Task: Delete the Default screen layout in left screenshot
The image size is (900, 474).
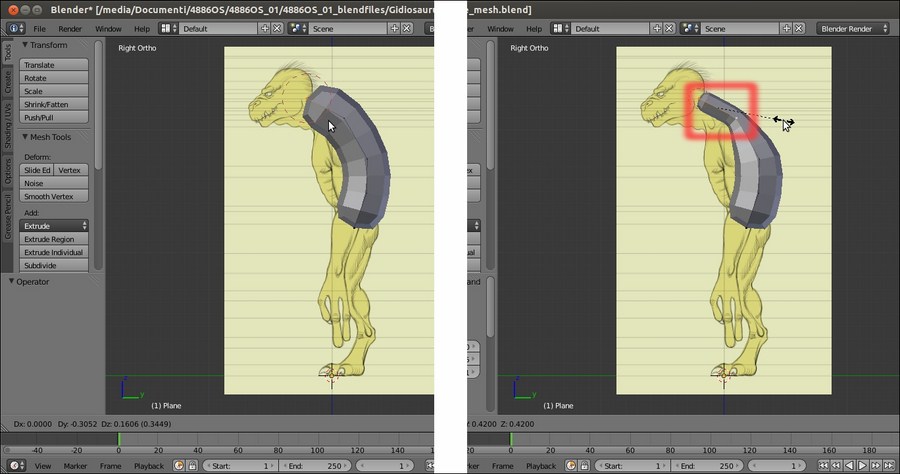Action: tap(277, 28)
